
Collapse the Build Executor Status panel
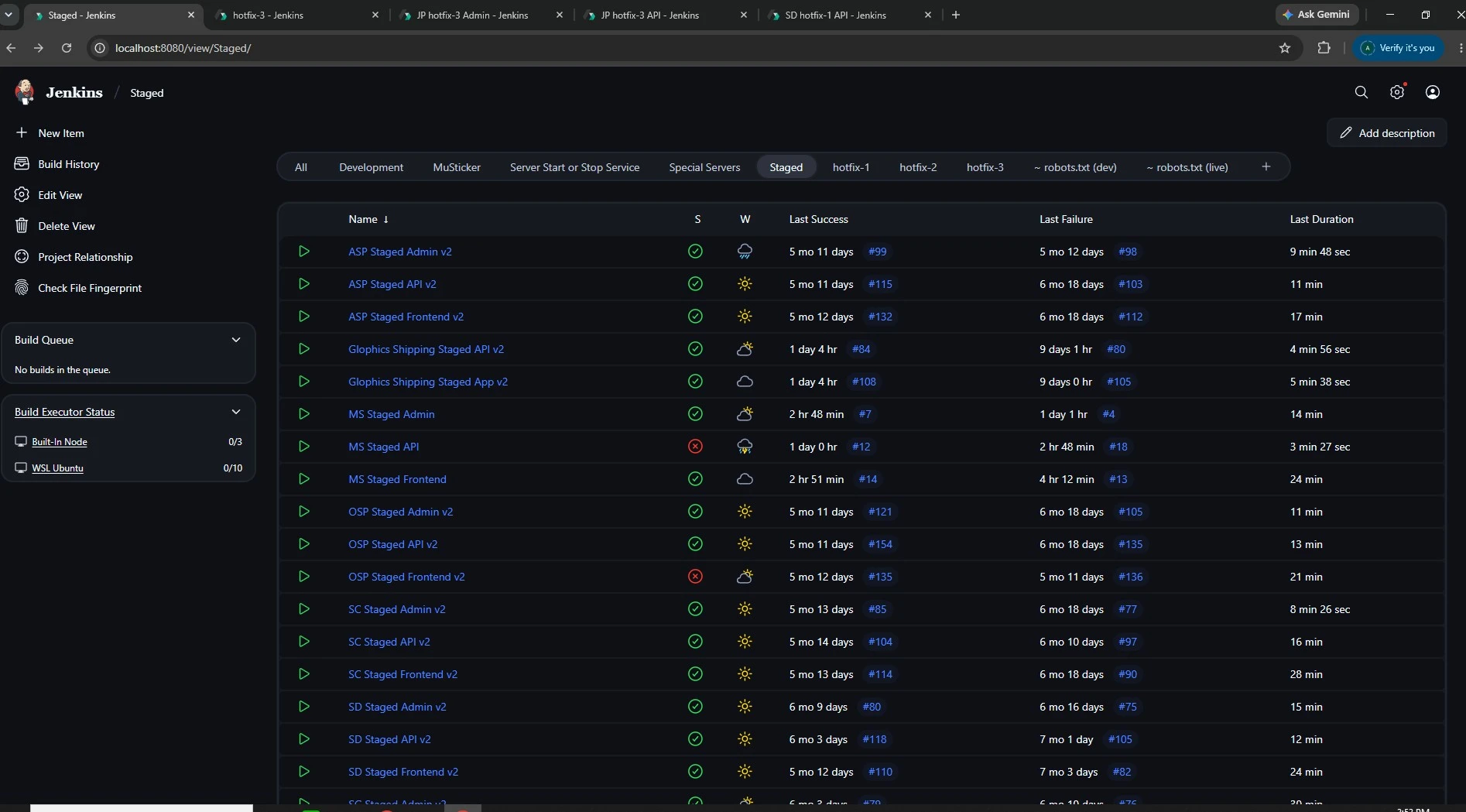236,412
